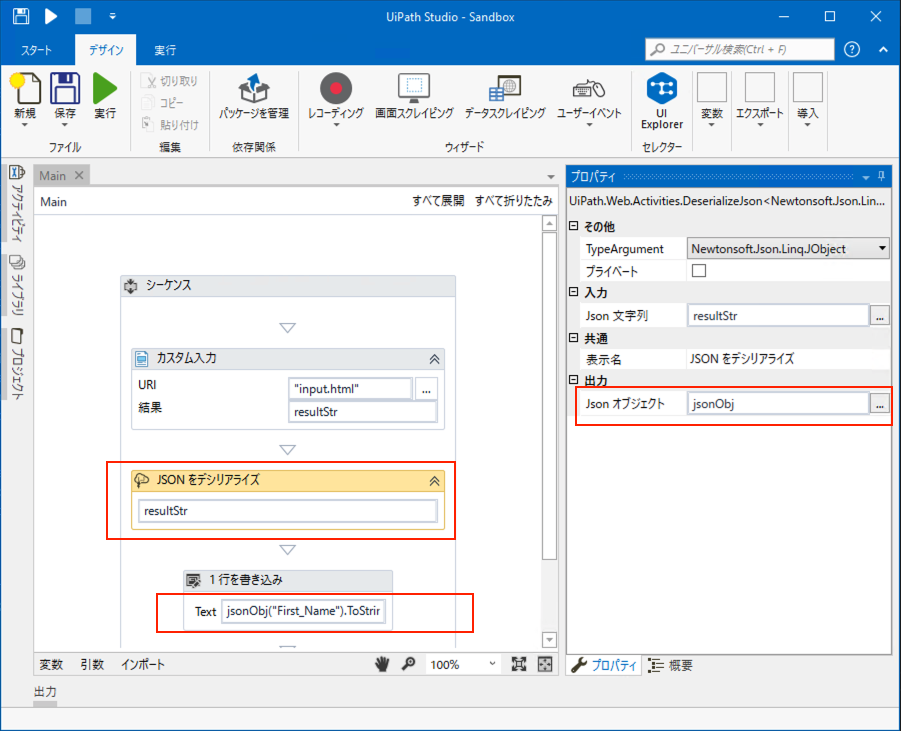Image resolution: width=901 pixels, height=731 pixels.
Task: Click designer scrollbar down arrow
Action: tap(549, 639)
